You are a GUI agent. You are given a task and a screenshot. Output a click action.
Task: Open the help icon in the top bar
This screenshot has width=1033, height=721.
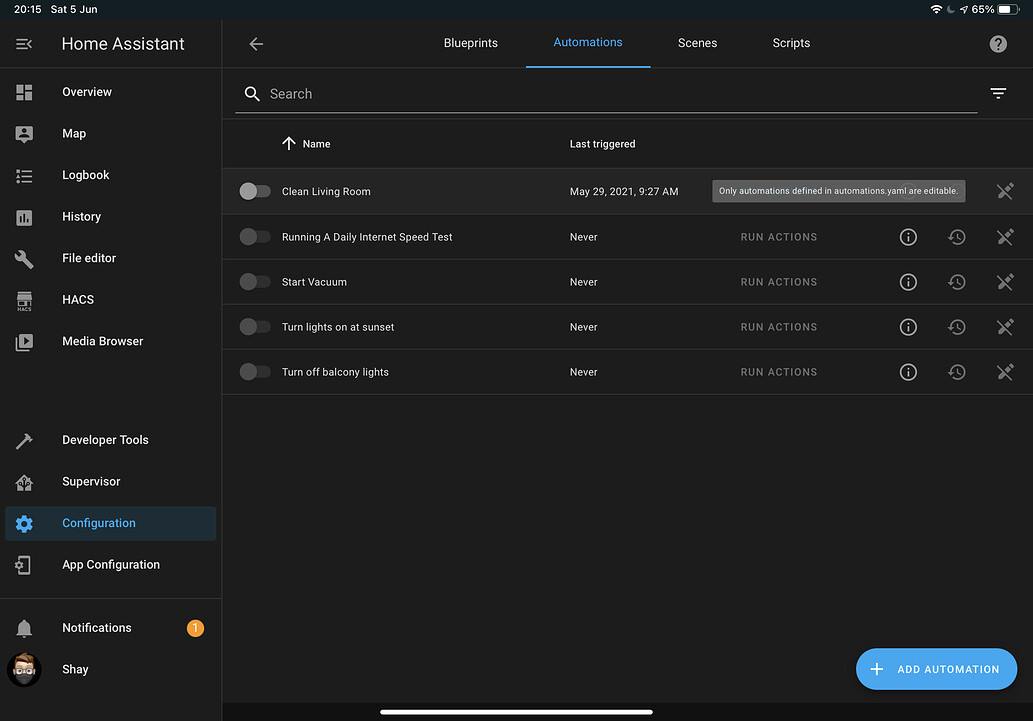click(x=997, y=43)
